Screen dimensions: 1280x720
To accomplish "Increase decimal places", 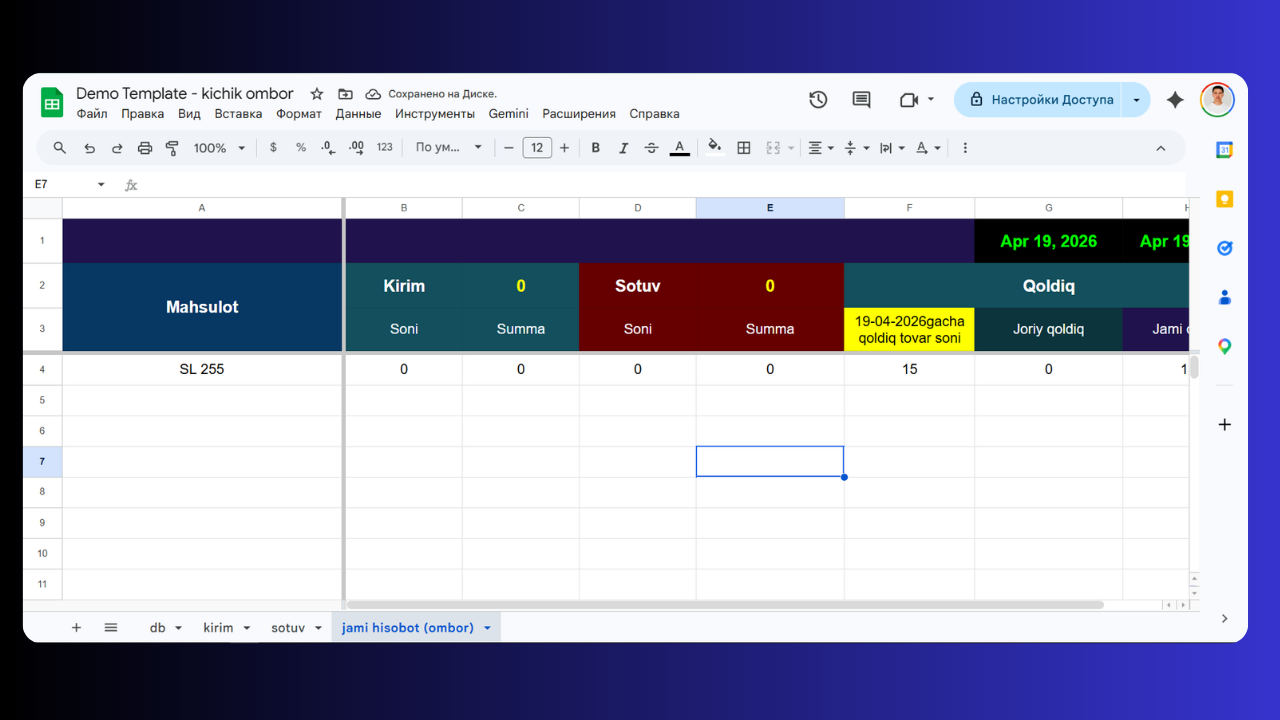I will tap(356, 148).
